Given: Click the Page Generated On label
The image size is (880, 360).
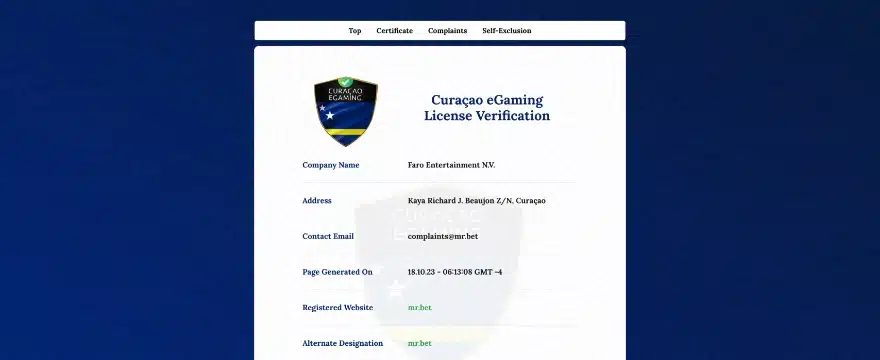Looking at the screenshot, I should (337, 272).
